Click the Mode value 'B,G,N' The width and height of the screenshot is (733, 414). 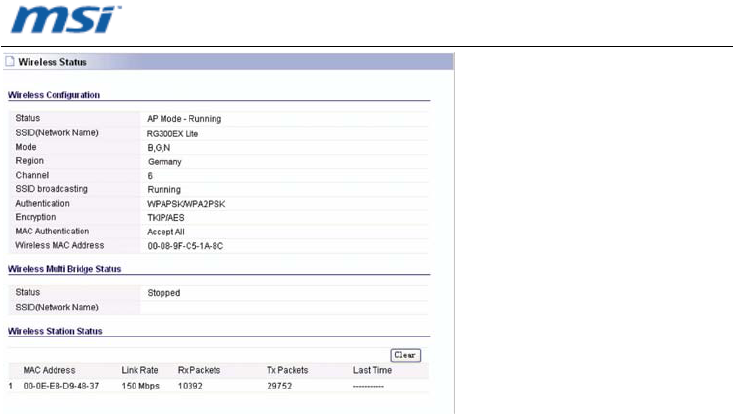(x=159, y=148)
